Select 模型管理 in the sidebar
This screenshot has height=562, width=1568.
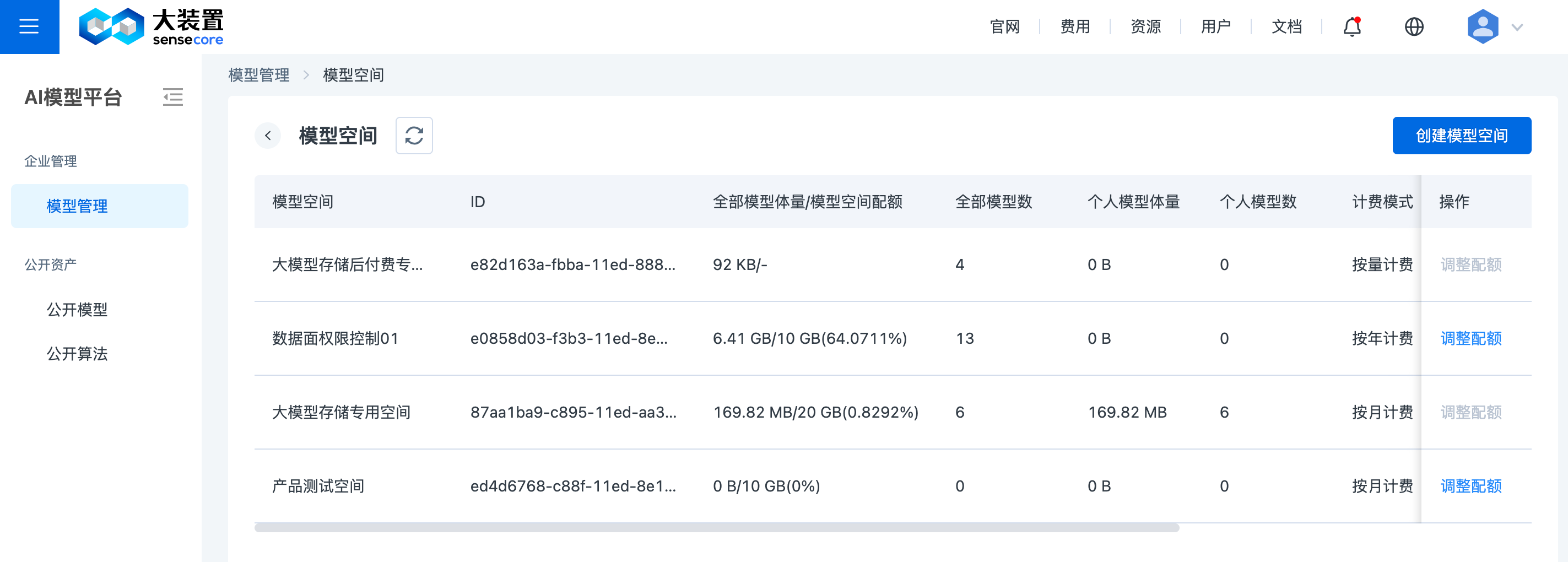(x=100, y=206)
